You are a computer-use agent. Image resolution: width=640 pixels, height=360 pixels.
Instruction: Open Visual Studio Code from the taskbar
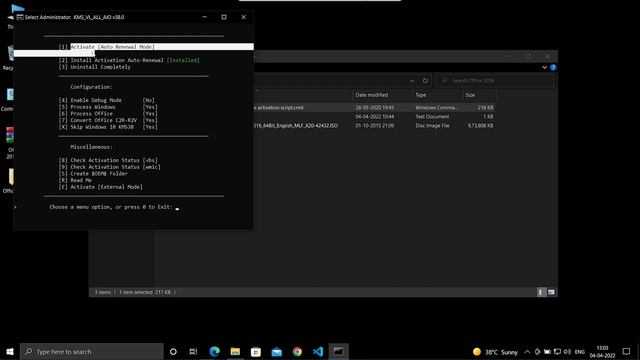point(318,351)
